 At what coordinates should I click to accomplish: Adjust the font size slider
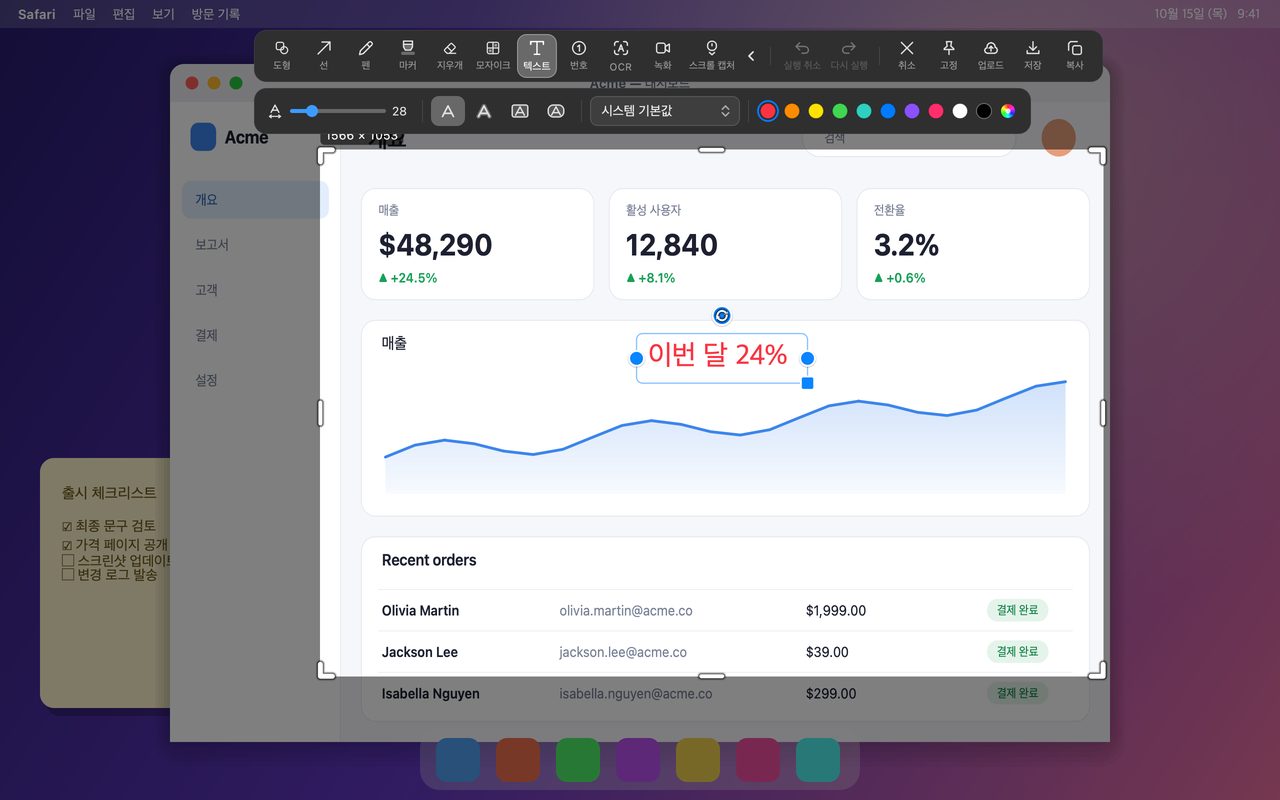338,111
